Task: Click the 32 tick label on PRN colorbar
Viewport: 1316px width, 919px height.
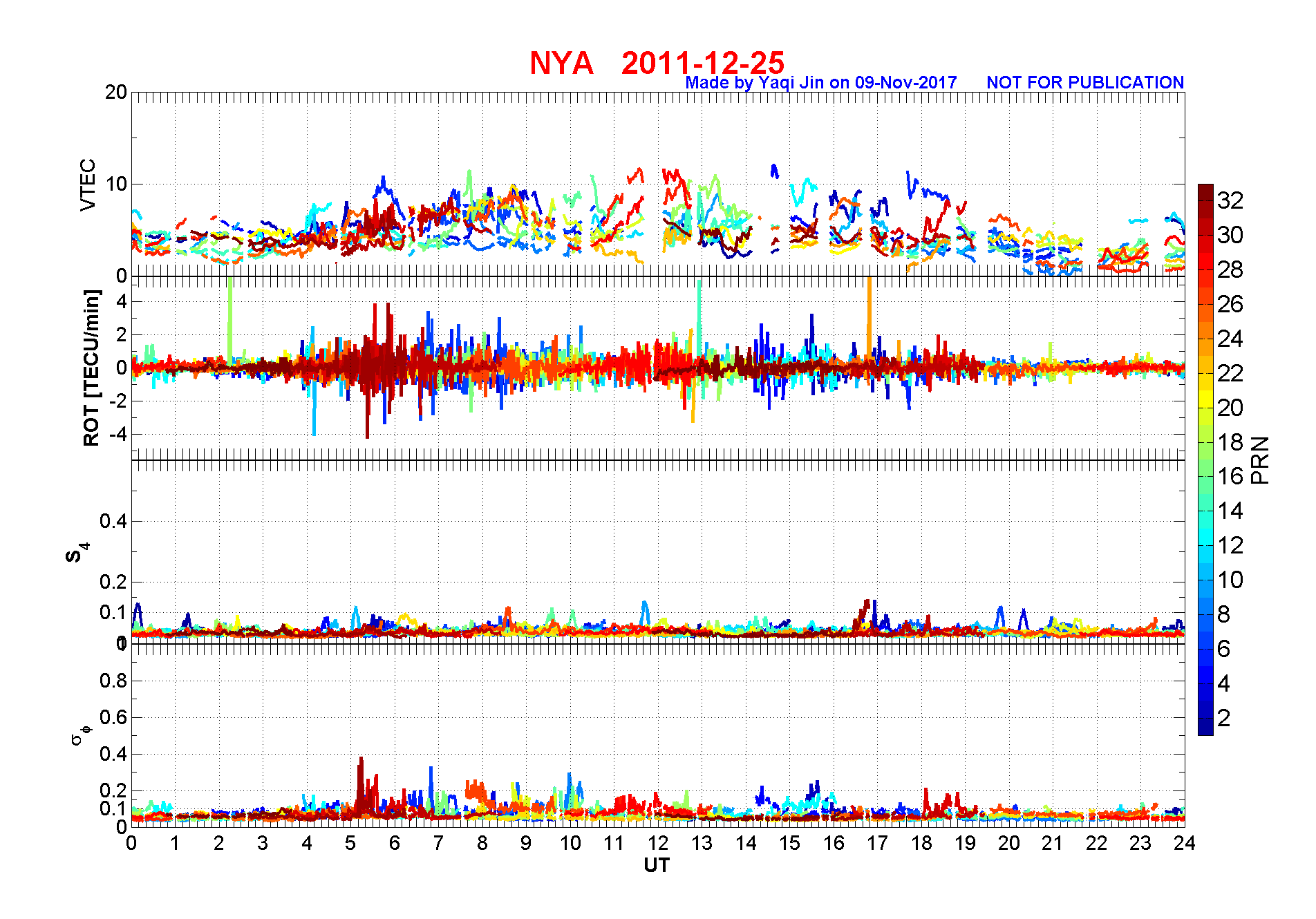Action: (x=1230, y=200)
